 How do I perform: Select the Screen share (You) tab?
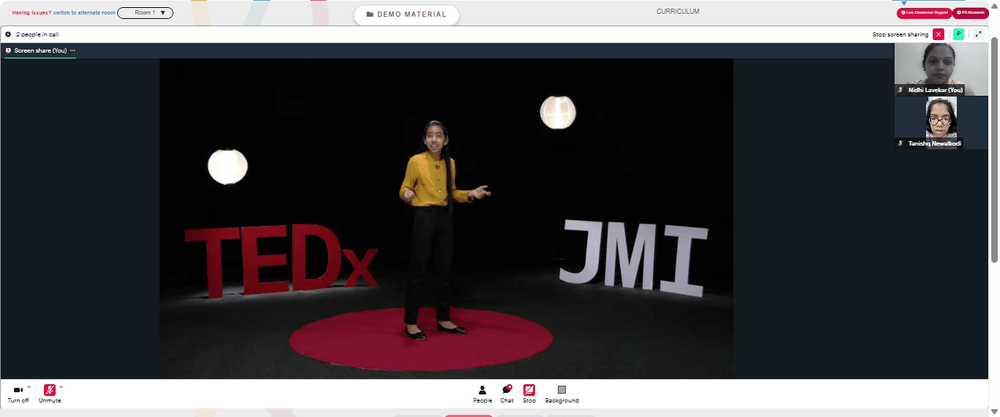tap(40, 50)
